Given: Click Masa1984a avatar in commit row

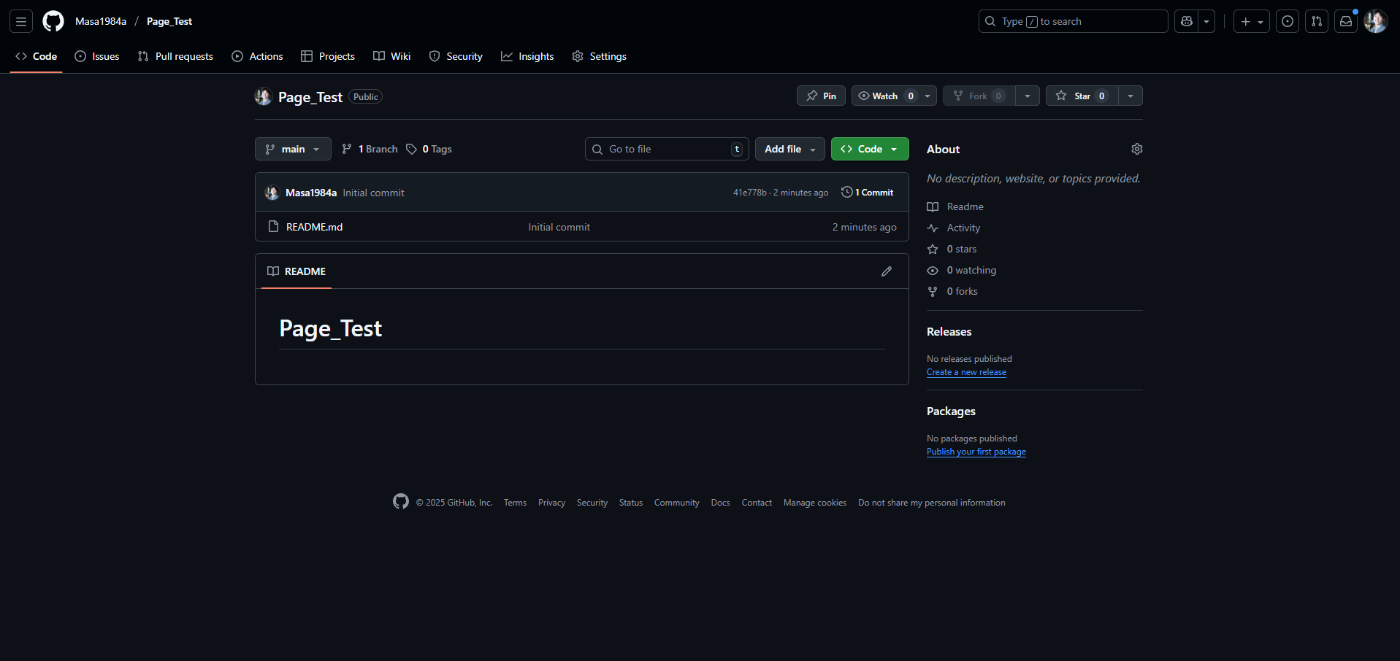Looking at the screenshot, I should click(272, 192).
